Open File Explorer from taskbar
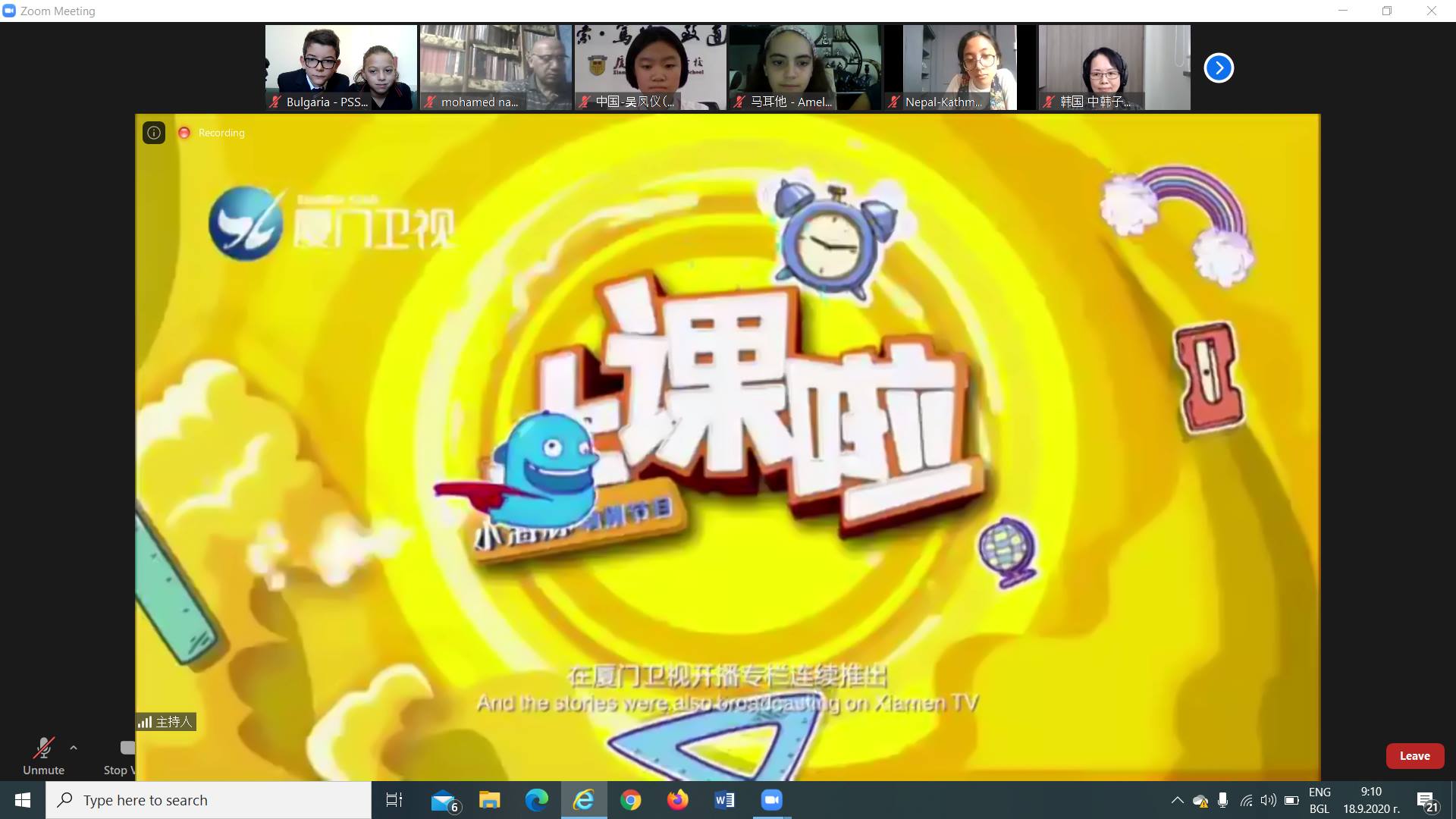Image resolution: width=1456 pixels, height=819 pixels. 490,800
